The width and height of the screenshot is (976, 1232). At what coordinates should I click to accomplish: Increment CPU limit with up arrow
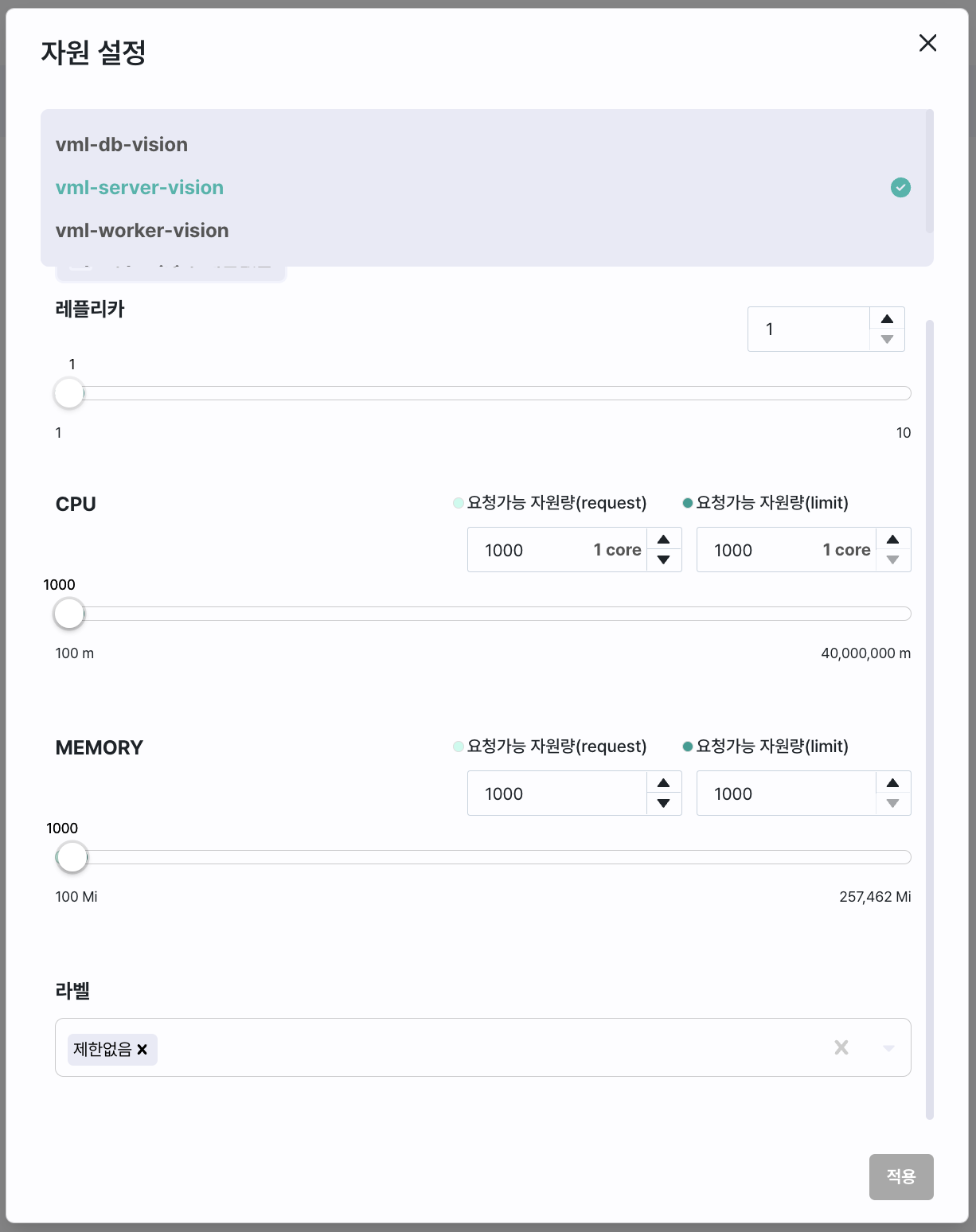click(893, 539)
